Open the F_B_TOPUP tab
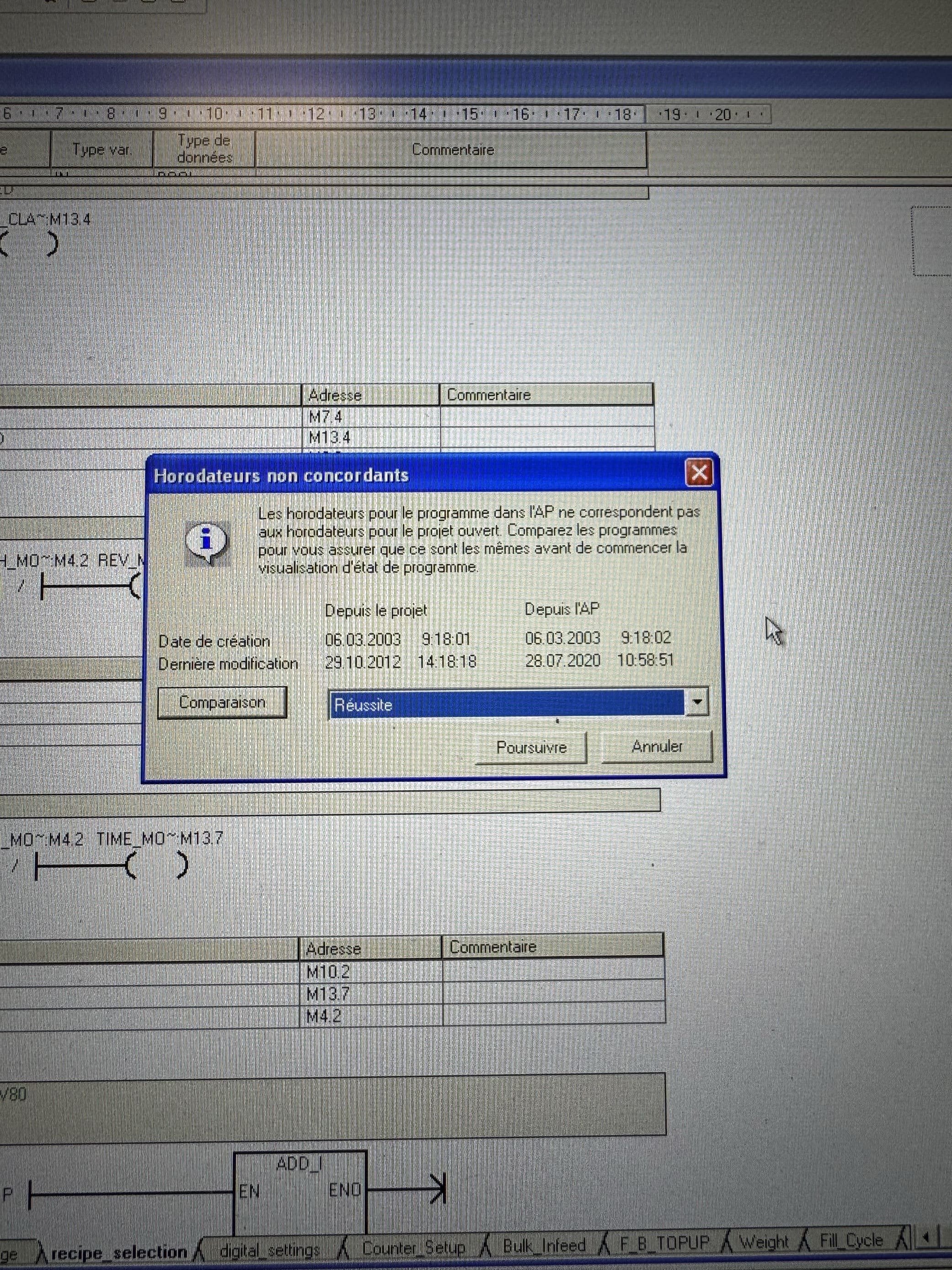Image resolution: width=952 pixels, height=1270 pixels. (664, 1243)
